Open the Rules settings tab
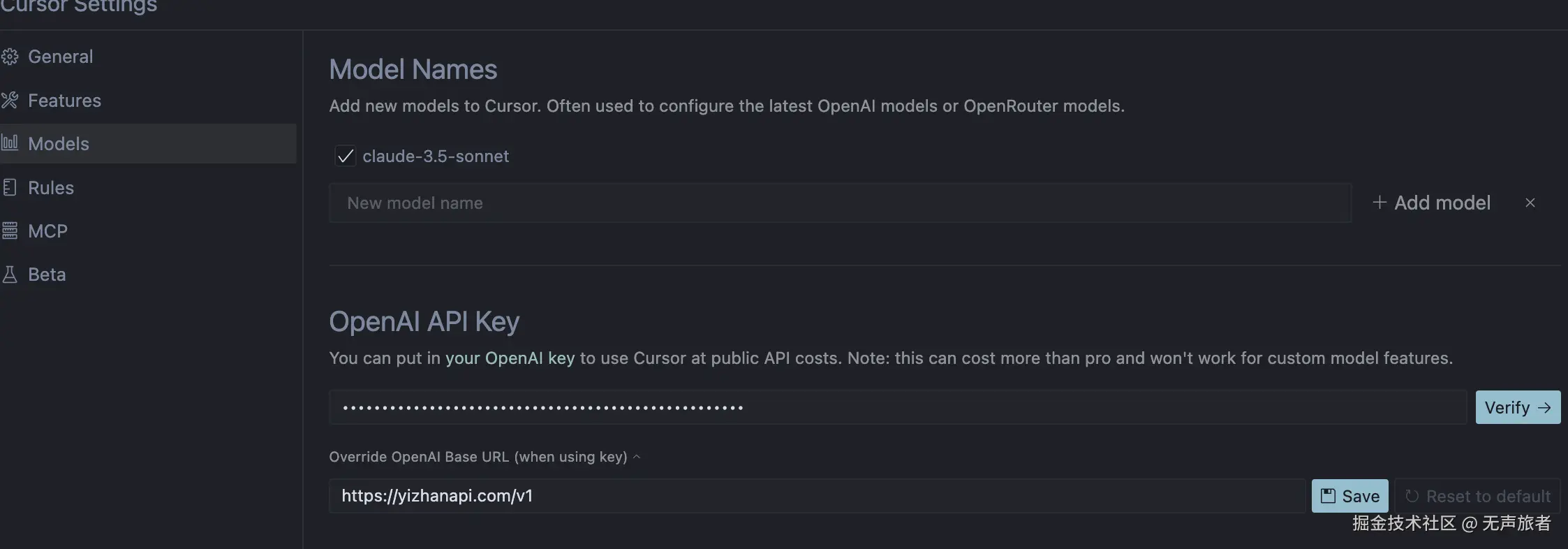This screenshot has width=1568, height=549. click(x=51, y=188)
